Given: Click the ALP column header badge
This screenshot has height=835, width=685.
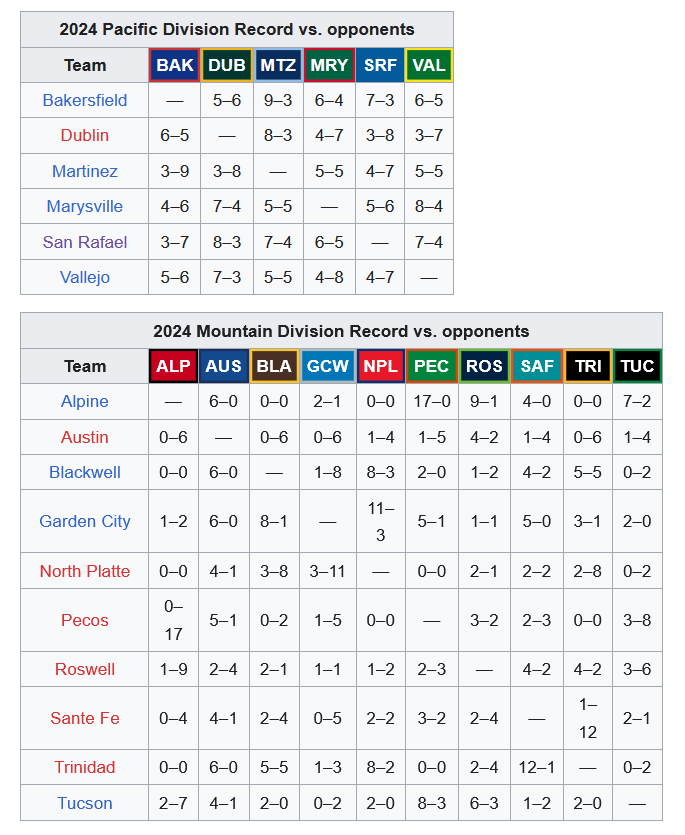Looking at the screenshot, I should point(174,366).
